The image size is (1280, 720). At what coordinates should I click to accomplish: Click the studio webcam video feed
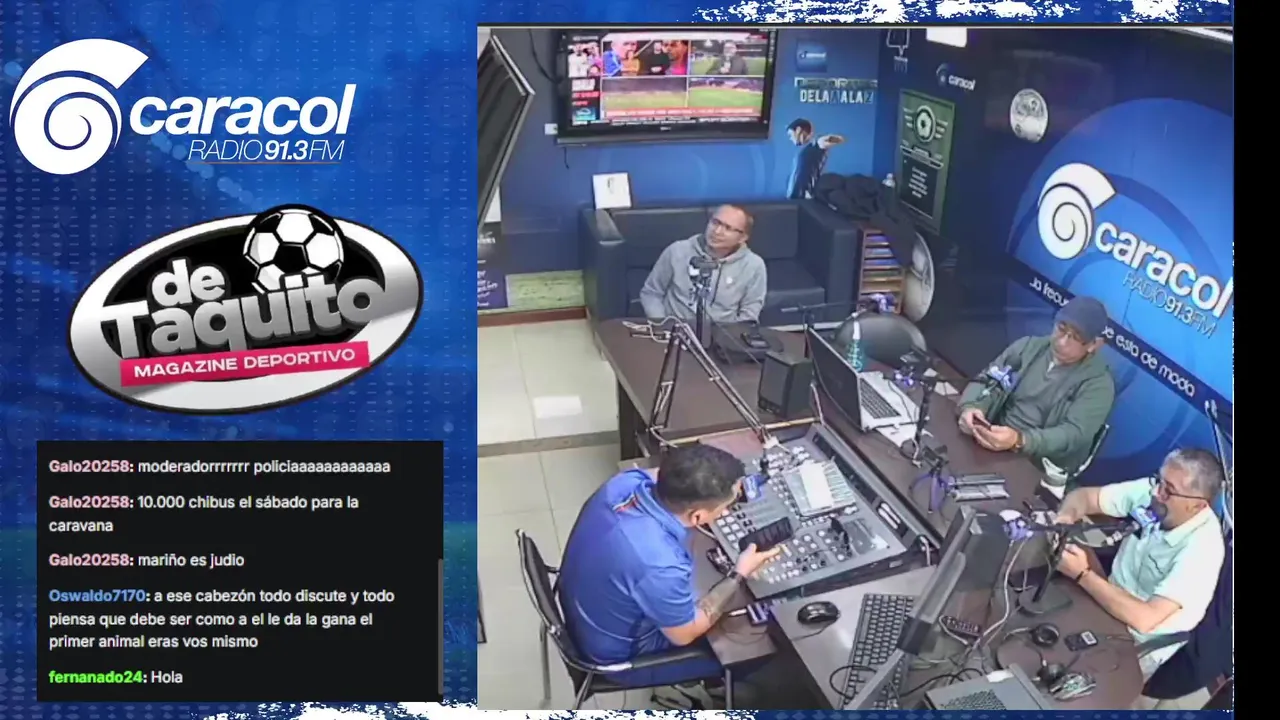(x=855, y=367)
